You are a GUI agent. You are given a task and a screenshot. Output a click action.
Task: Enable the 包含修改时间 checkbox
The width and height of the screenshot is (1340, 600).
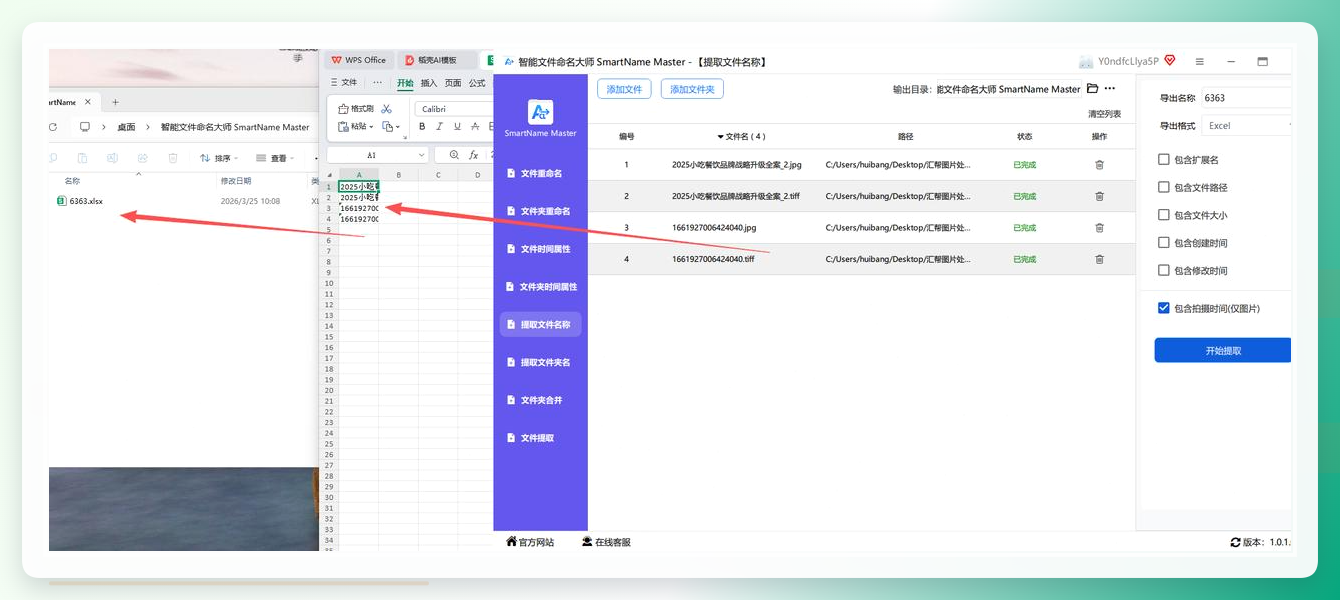(x=1163, y=270)
